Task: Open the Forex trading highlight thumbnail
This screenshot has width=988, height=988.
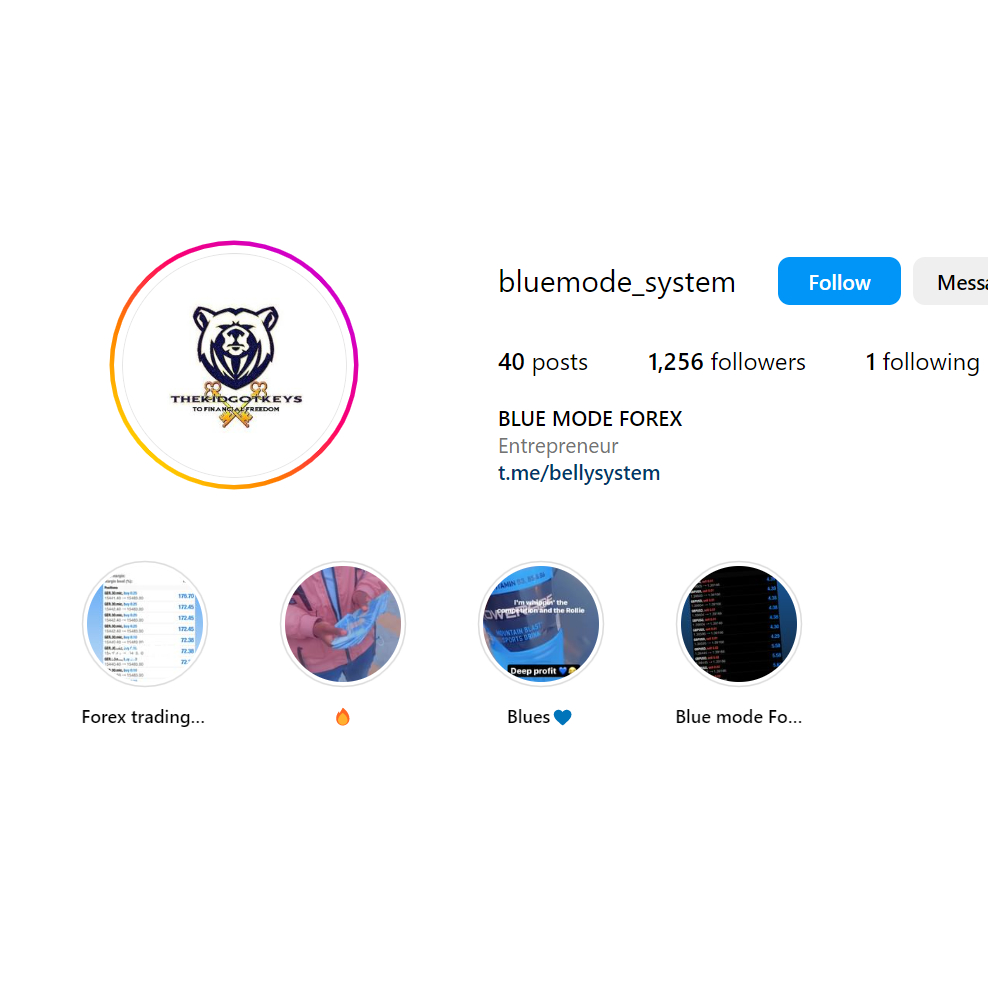Action: tap(145, 624)
